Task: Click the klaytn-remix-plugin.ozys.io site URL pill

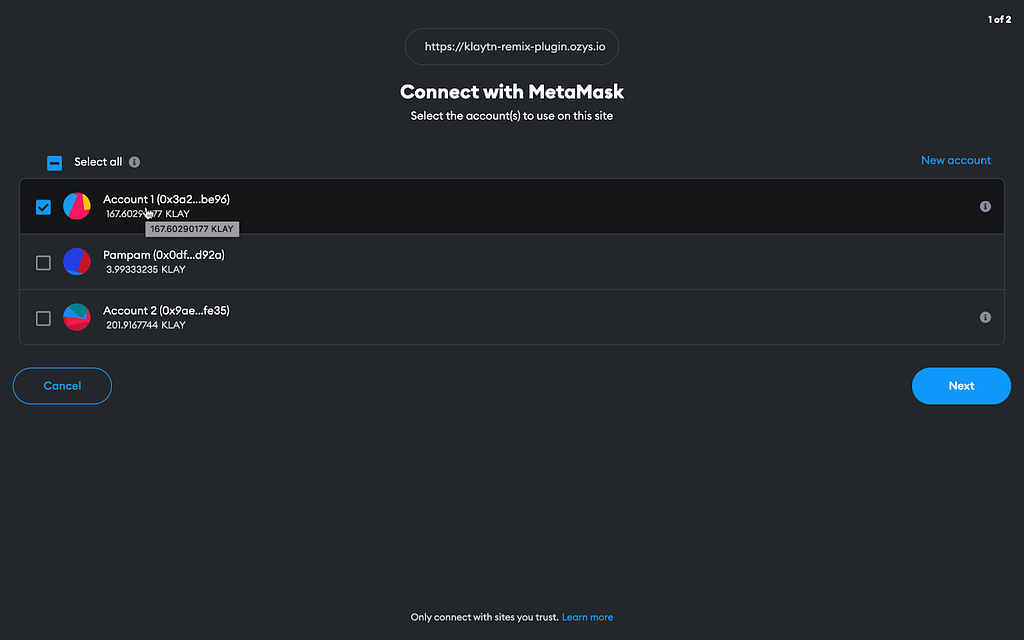Action: (512, 46)
